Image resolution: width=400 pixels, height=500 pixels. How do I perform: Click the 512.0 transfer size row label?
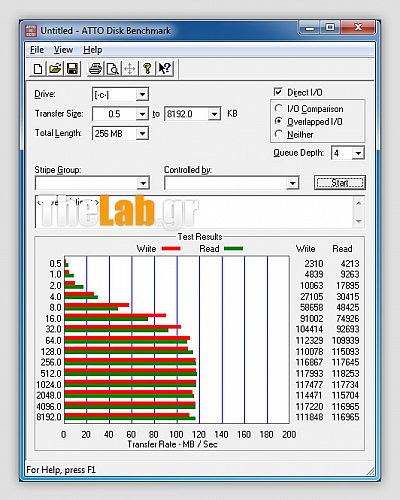click(x=51, y=374)
